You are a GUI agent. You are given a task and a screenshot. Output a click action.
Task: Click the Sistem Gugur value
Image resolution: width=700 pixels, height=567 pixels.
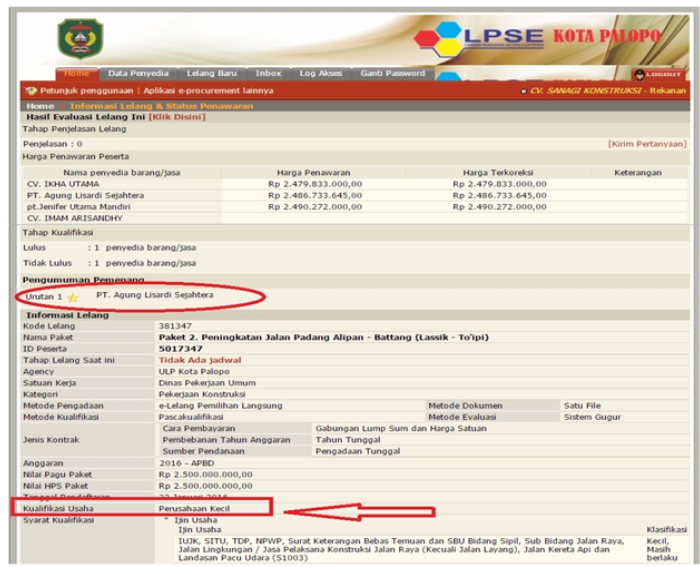tap(592, 417)
